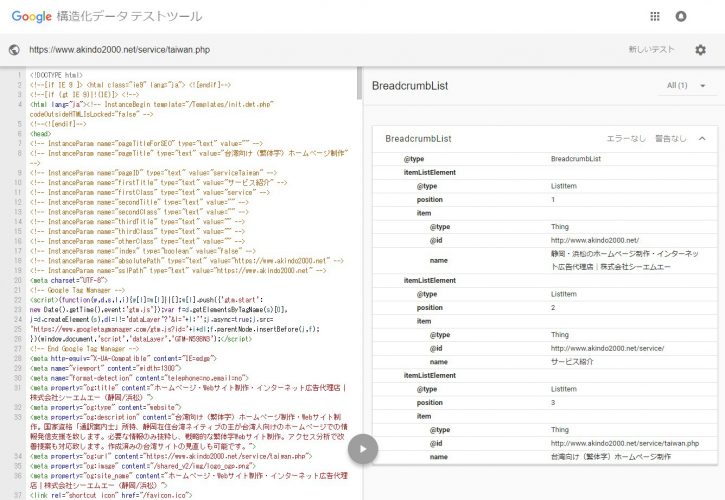Collapse the BreadcrumbList card with the chevron
Screen dimensions: 725x500
pos(702,138)
